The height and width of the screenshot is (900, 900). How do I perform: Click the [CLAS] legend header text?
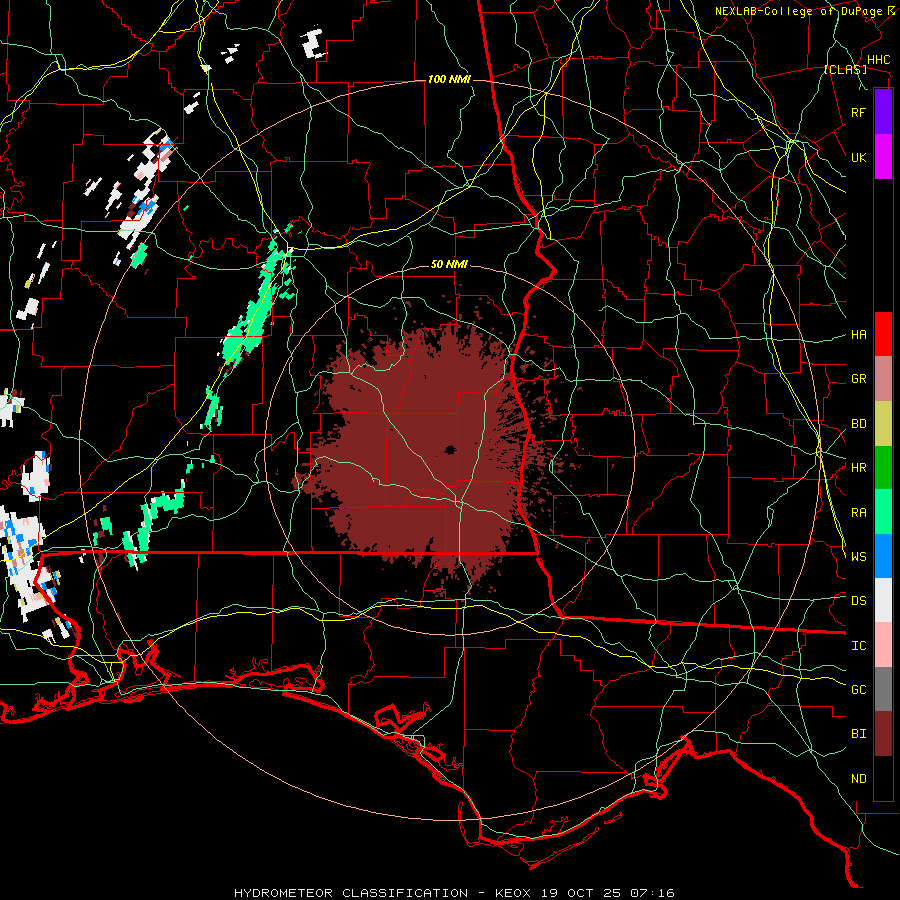pos(845,70)
